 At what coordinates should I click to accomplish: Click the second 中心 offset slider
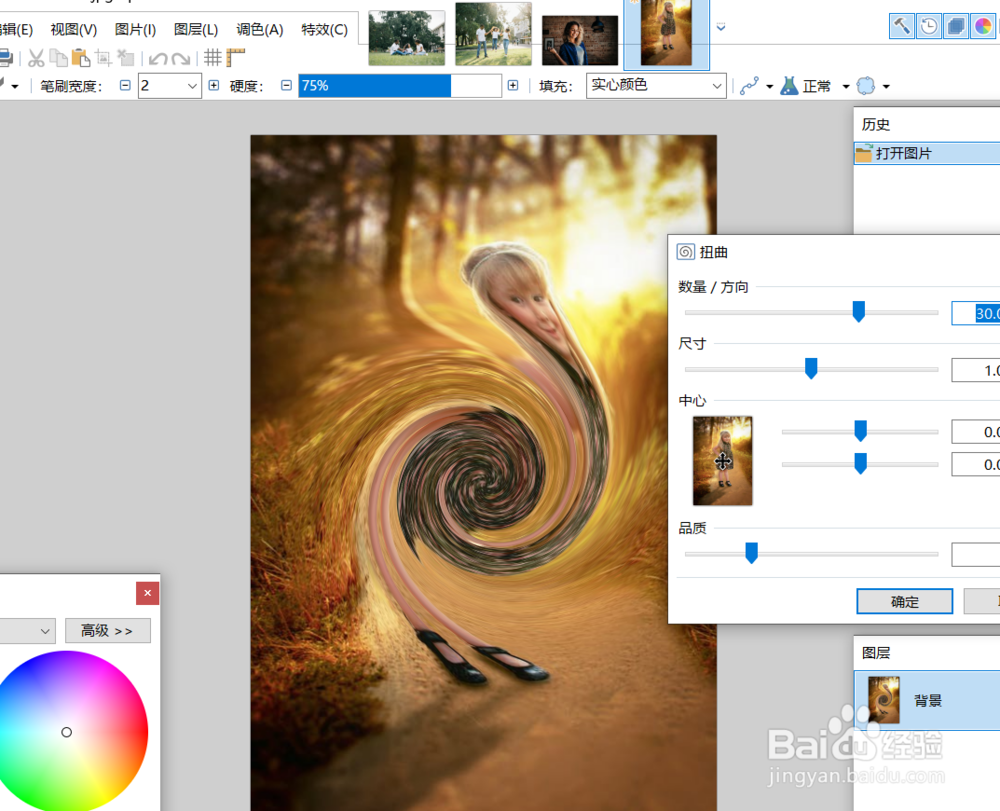coord(860,464)
